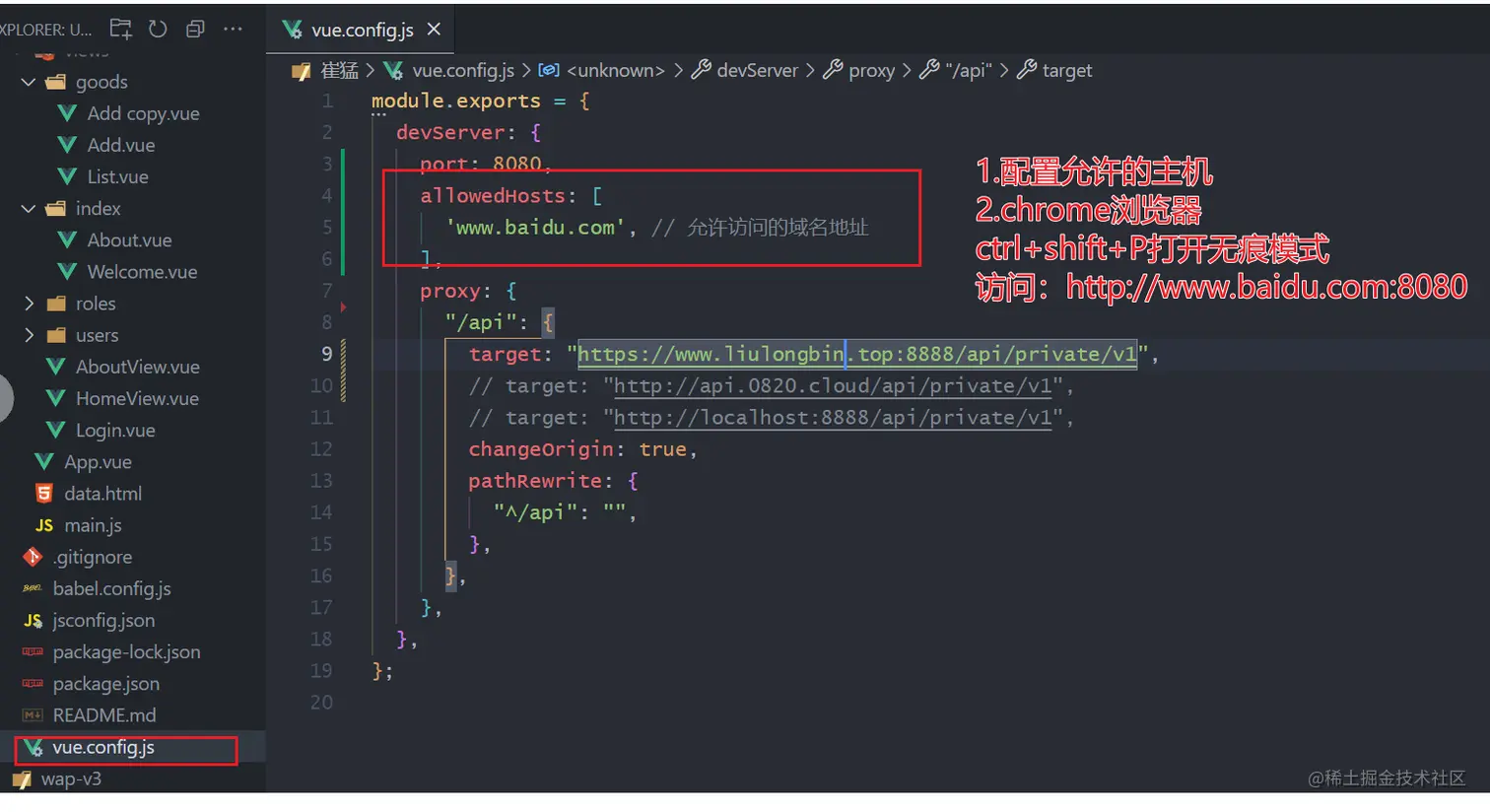This screenshot has height=812, width=1490.
Task: Click the folder icon of the users folder
Action: point(56,335)
